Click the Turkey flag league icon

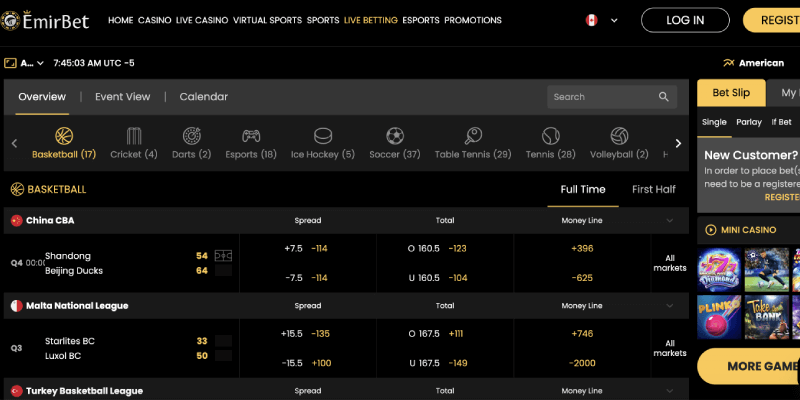(17, 391)
